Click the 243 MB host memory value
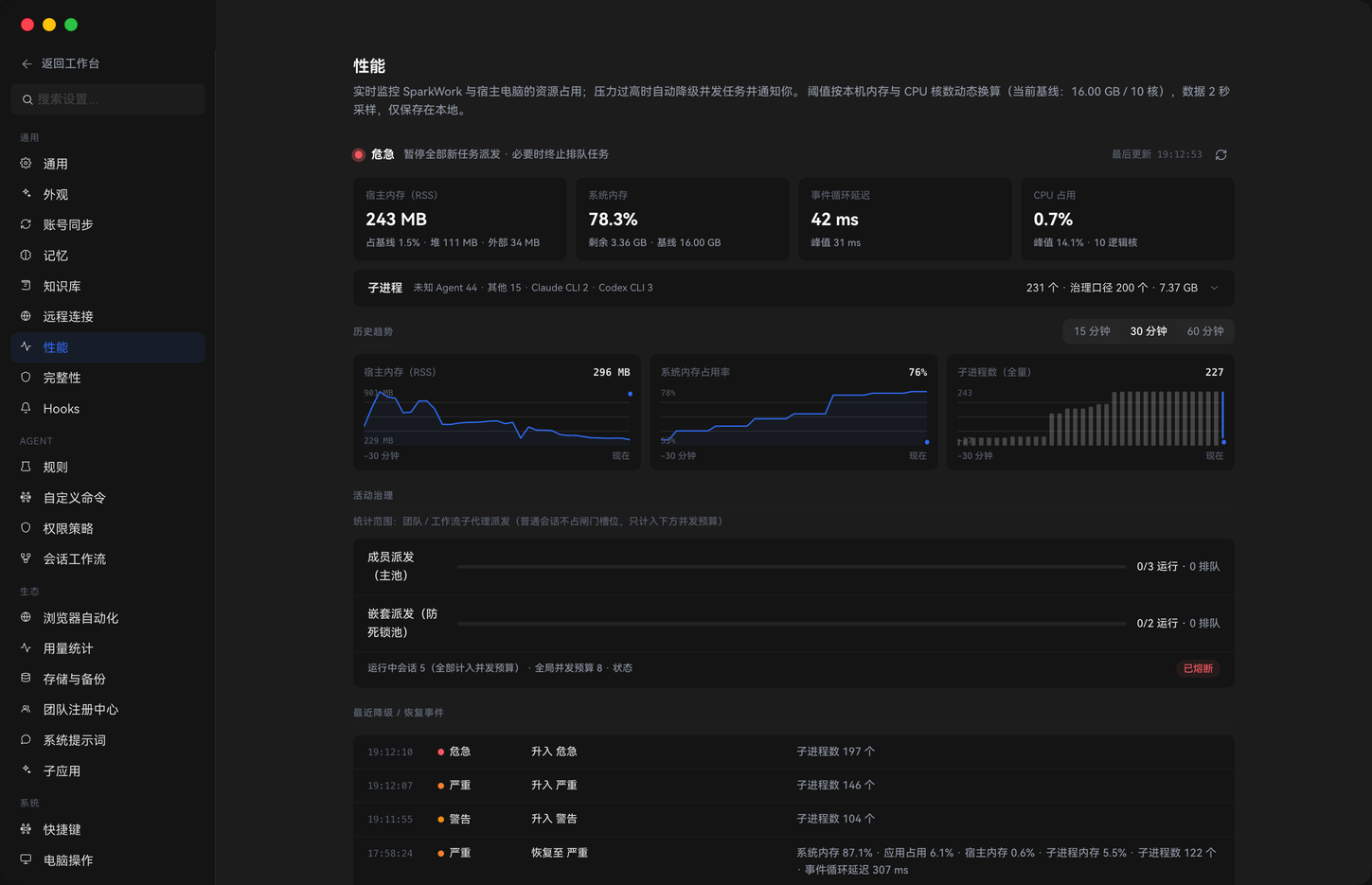 (x=396, y=219)
